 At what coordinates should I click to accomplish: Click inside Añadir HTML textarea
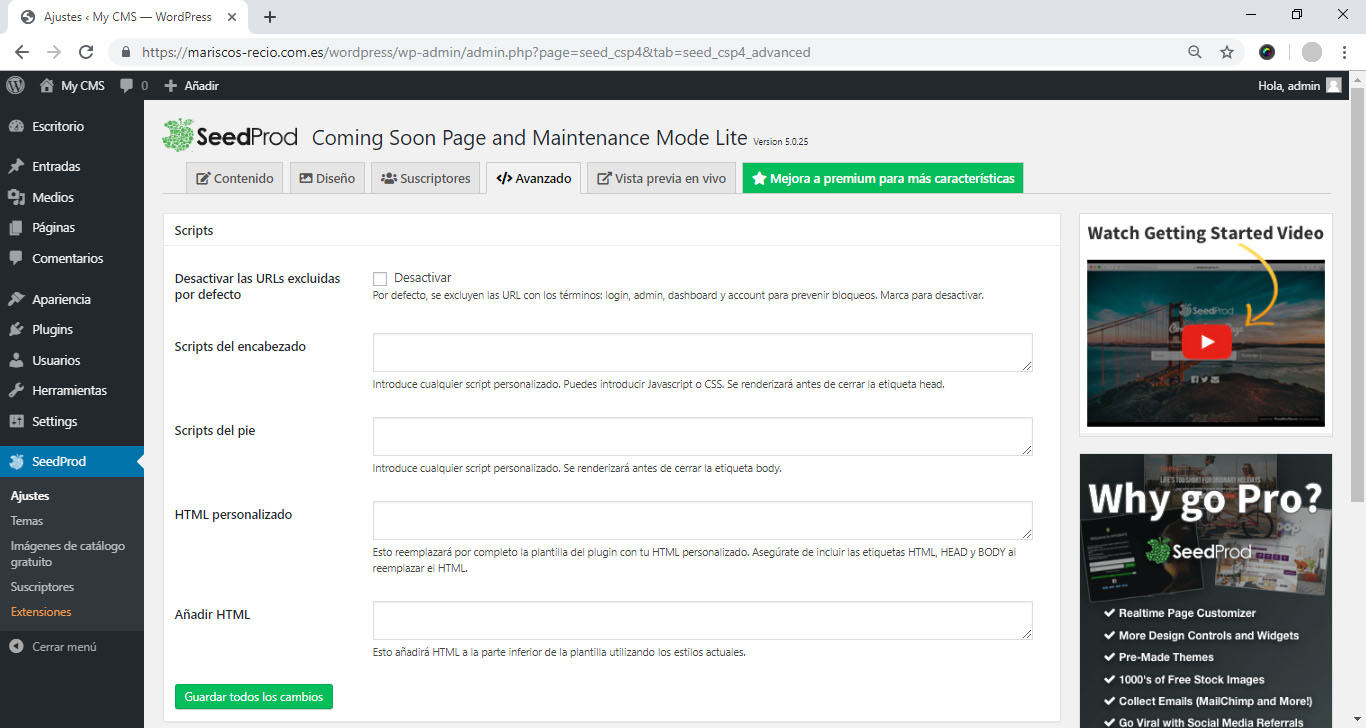pos(702,620)
